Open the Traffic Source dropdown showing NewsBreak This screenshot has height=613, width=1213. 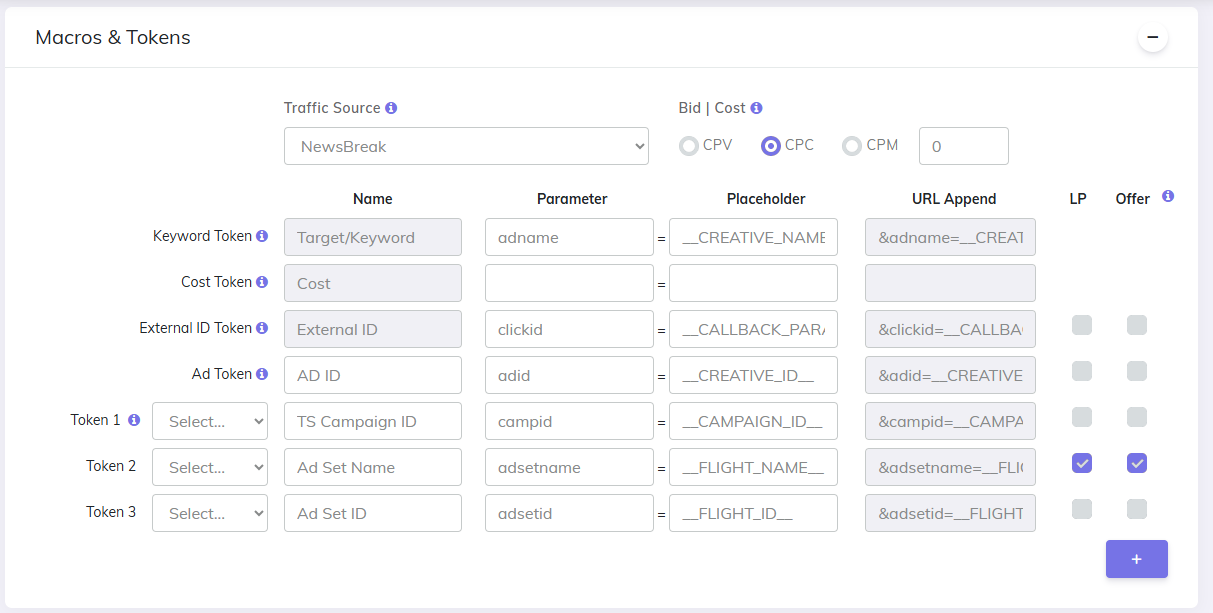click(x=466, y=145)
